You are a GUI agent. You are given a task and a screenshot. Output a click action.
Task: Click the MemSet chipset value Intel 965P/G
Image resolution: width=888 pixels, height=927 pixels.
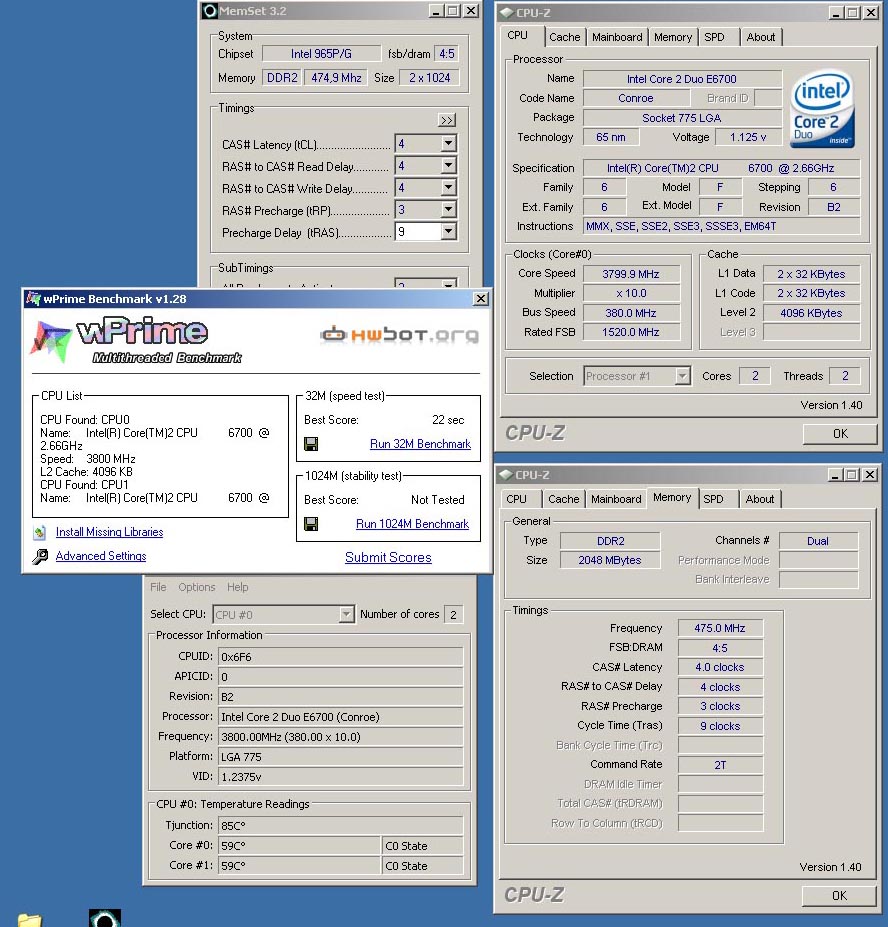click(321, 54)
